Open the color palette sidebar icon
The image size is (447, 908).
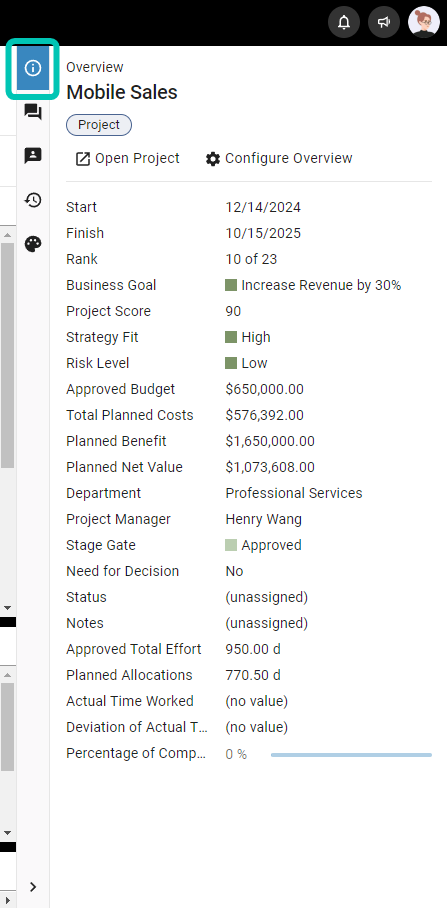pyautogui.click(x=33, y=244)
